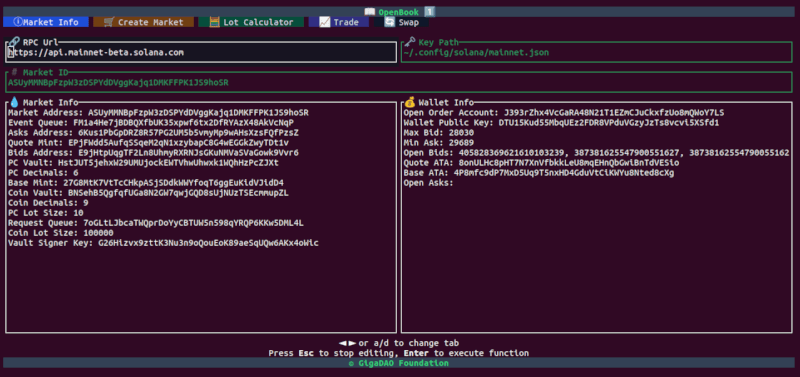800x377 pixels.
Task: Click the book icon beside OpenBook title
Action: tap(369, 12)
